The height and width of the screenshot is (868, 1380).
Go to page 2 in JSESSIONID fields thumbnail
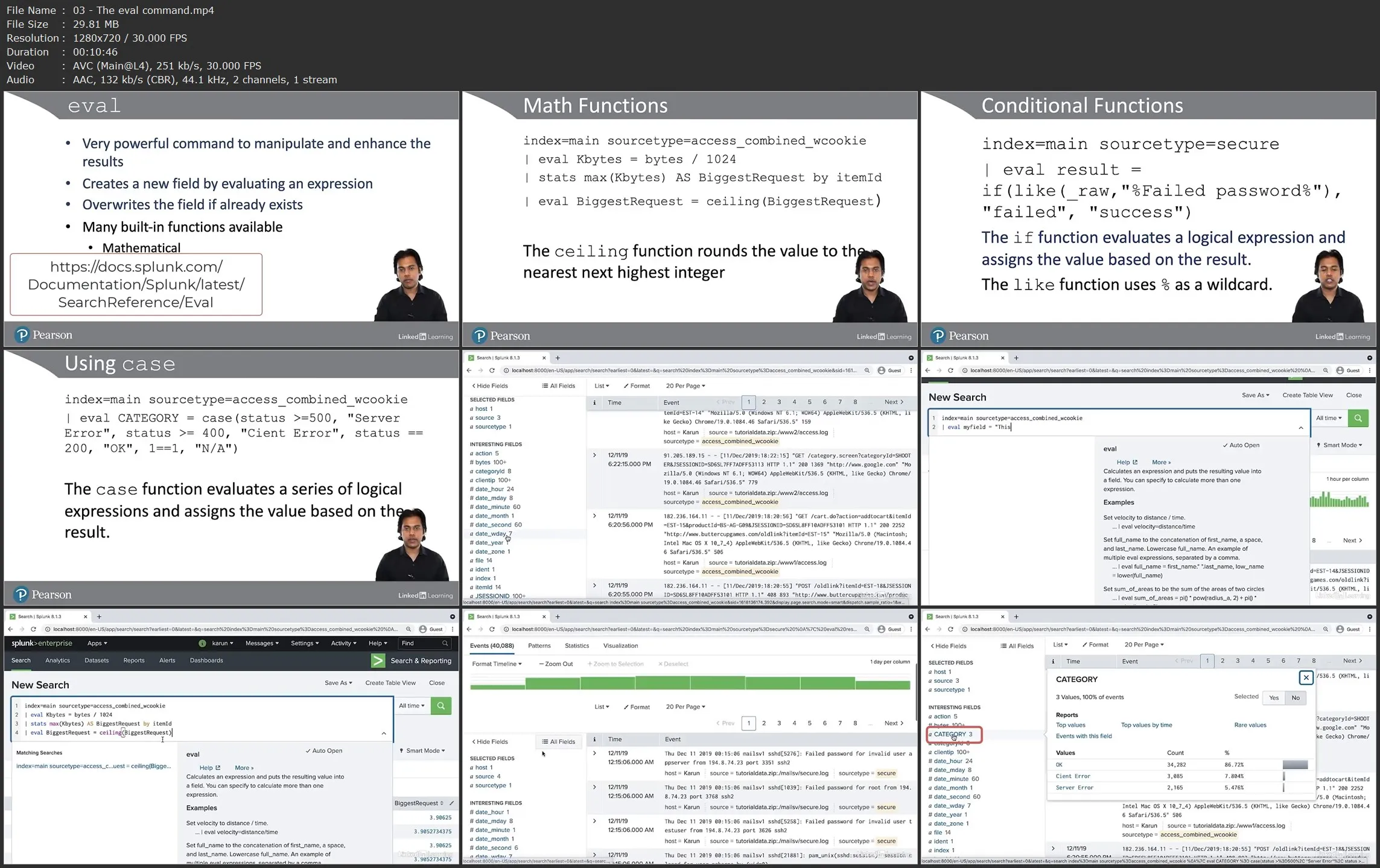pos(764,402)
